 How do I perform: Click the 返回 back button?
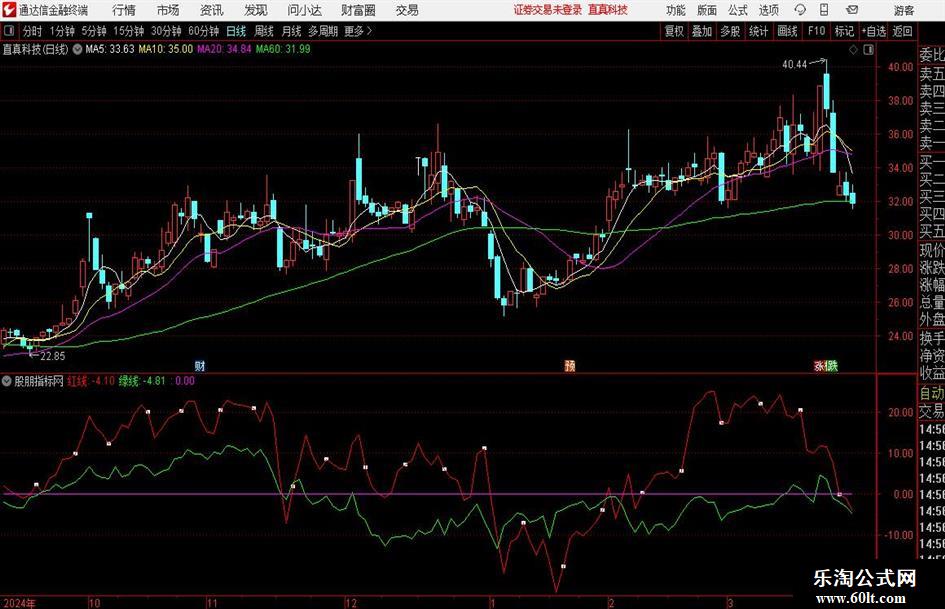tap(902, 31)
